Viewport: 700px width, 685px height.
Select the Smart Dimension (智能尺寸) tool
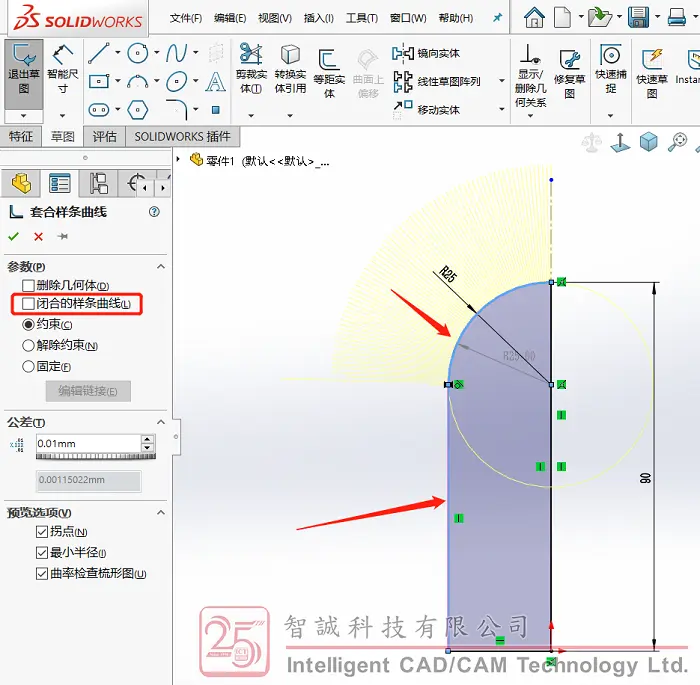coord(62,54)
